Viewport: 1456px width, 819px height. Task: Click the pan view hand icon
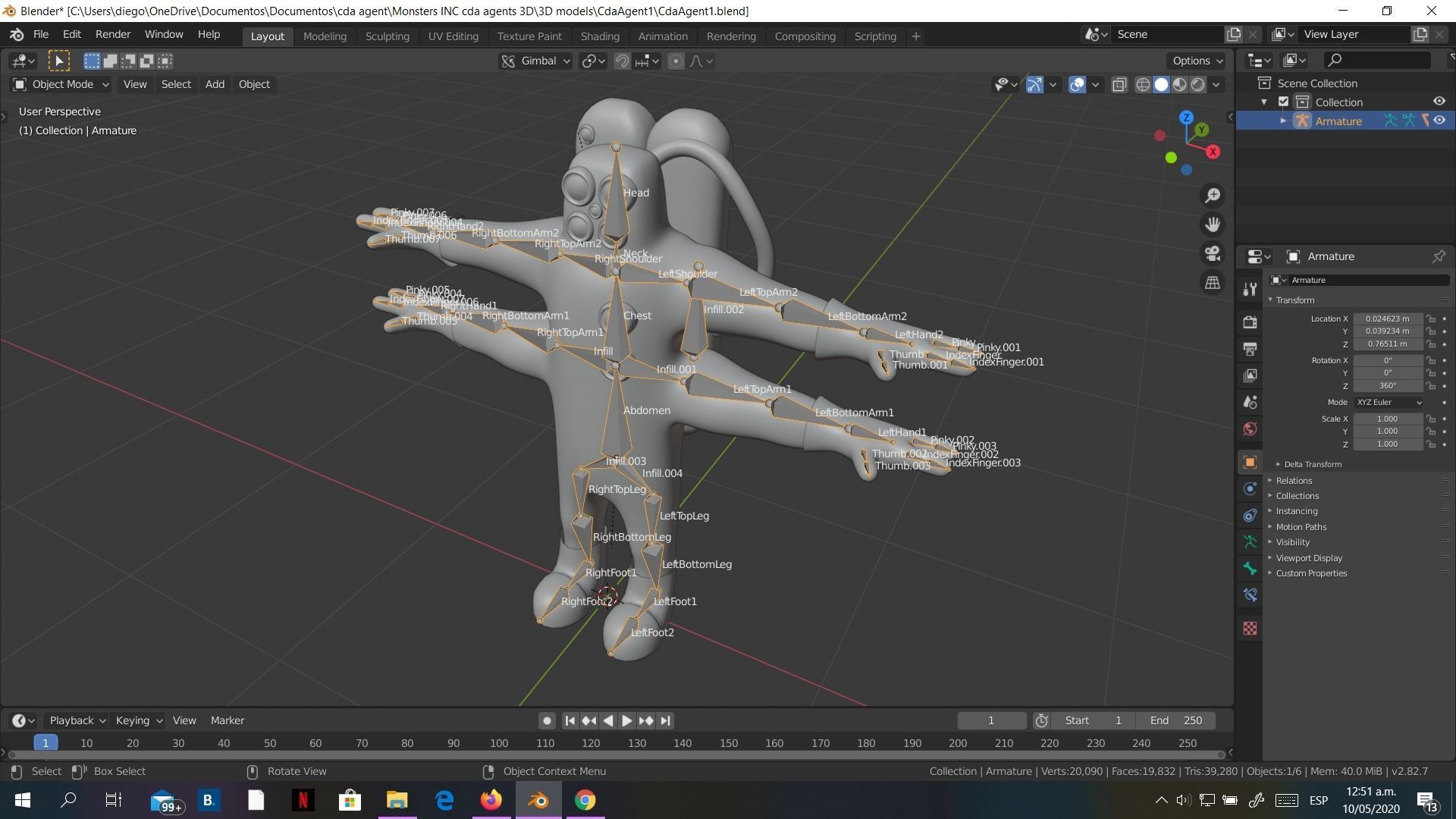coord(1213,224)
